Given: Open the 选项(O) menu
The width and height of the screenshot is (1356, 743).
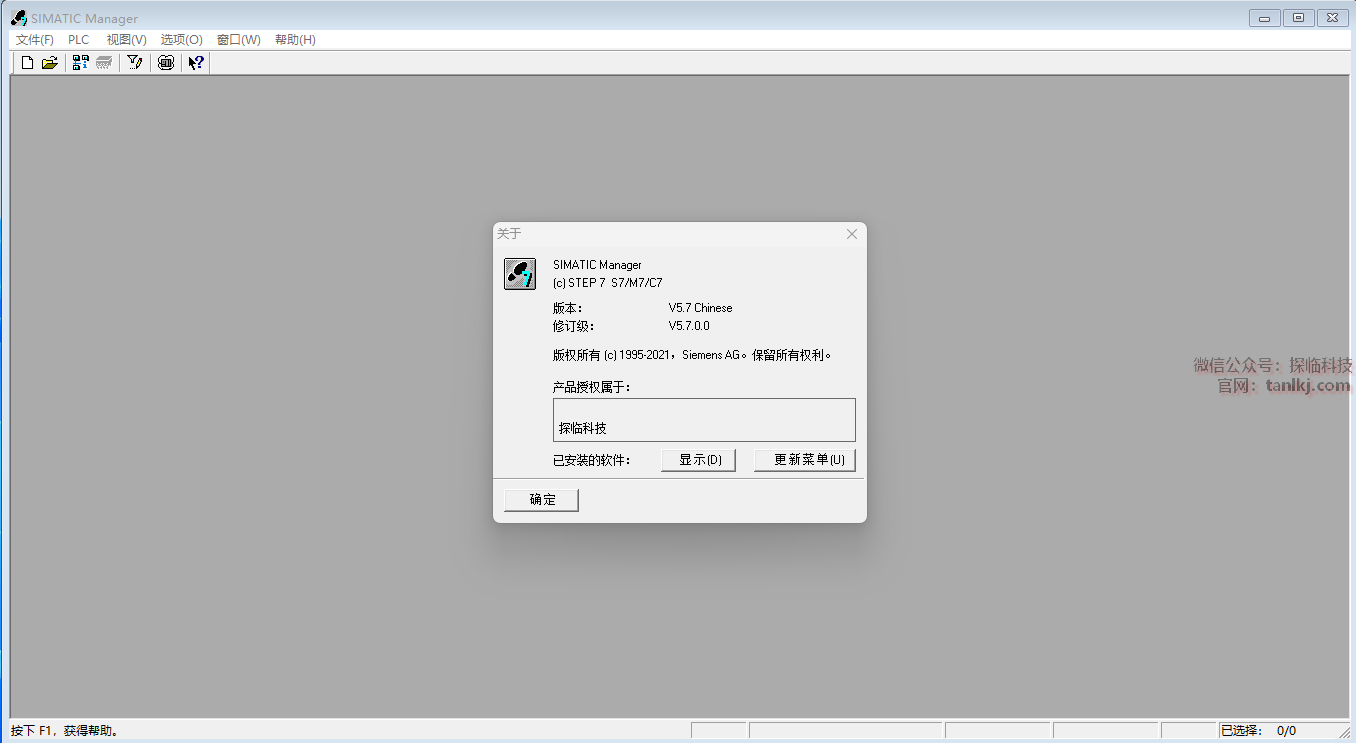Looking at the screenshot, I should [182, 40].
